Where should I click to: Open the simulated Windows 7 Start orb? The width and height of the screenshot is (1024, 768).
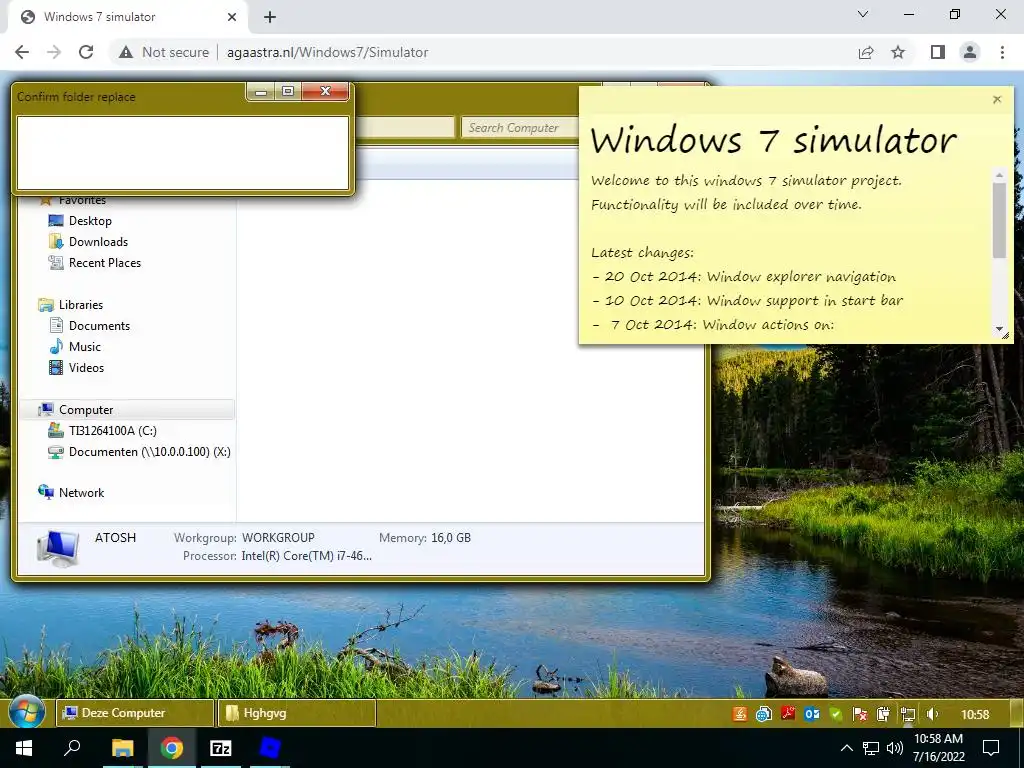click(26, 712)
